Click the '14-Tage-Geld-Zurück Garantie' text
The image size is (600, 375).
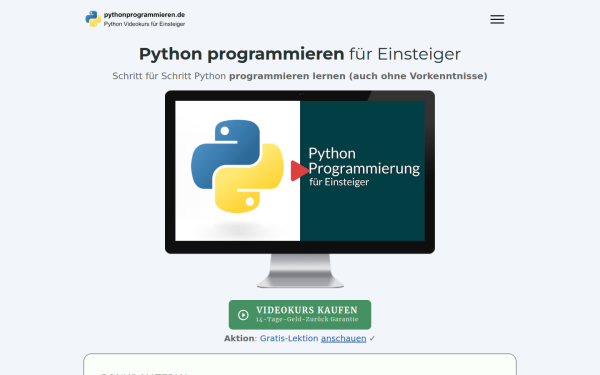point(307,320)
